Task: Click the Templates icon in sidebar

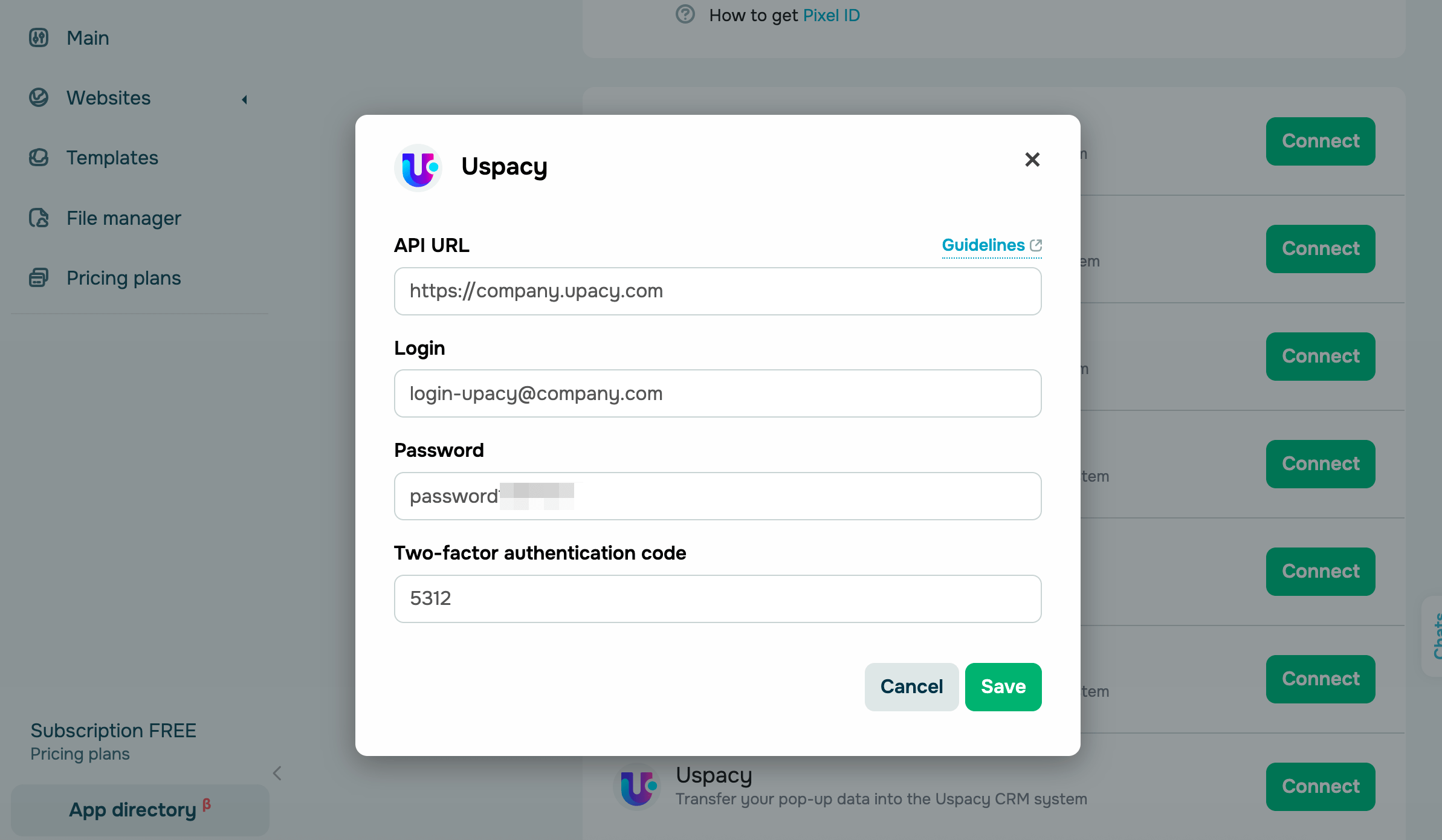Action: pyautogui.click(x=39, y=158)
